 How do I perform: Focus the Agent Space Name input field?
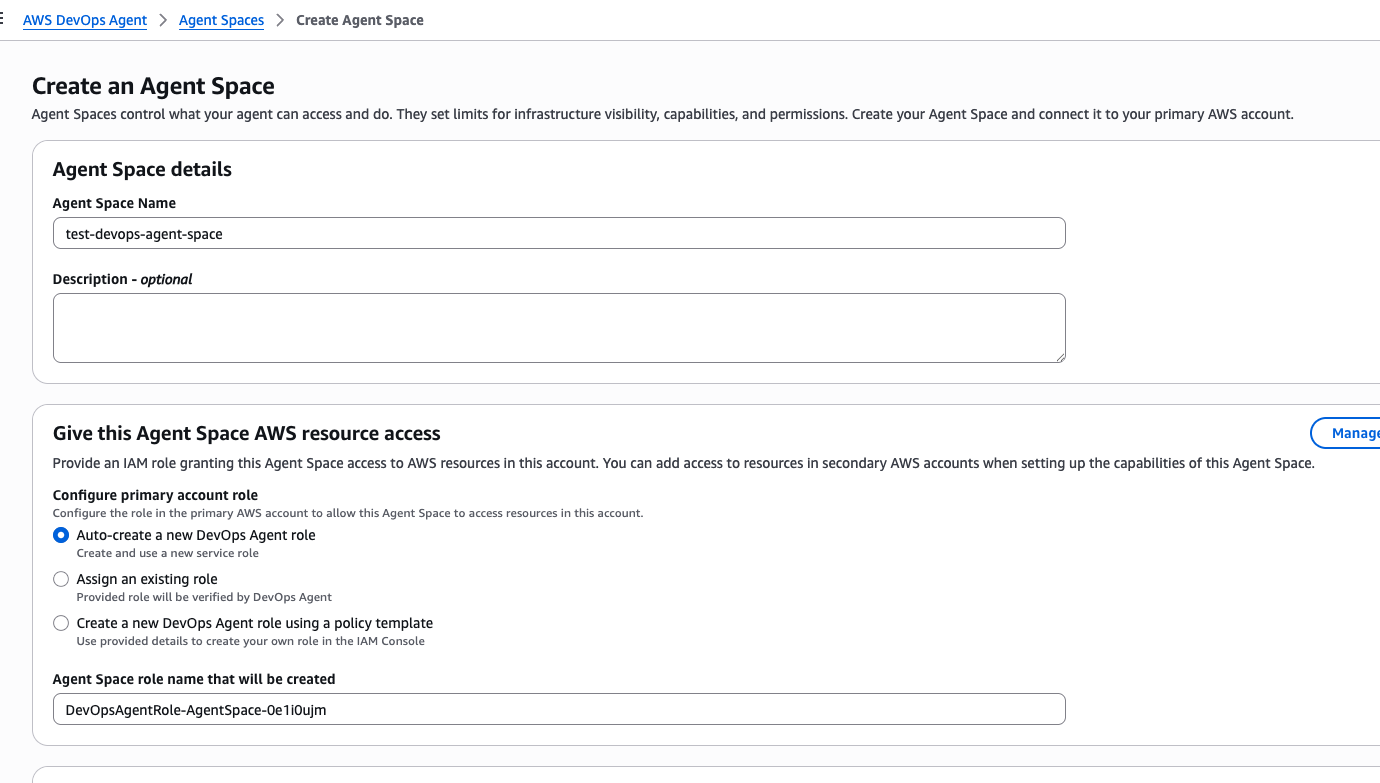(x=559, y=233)
